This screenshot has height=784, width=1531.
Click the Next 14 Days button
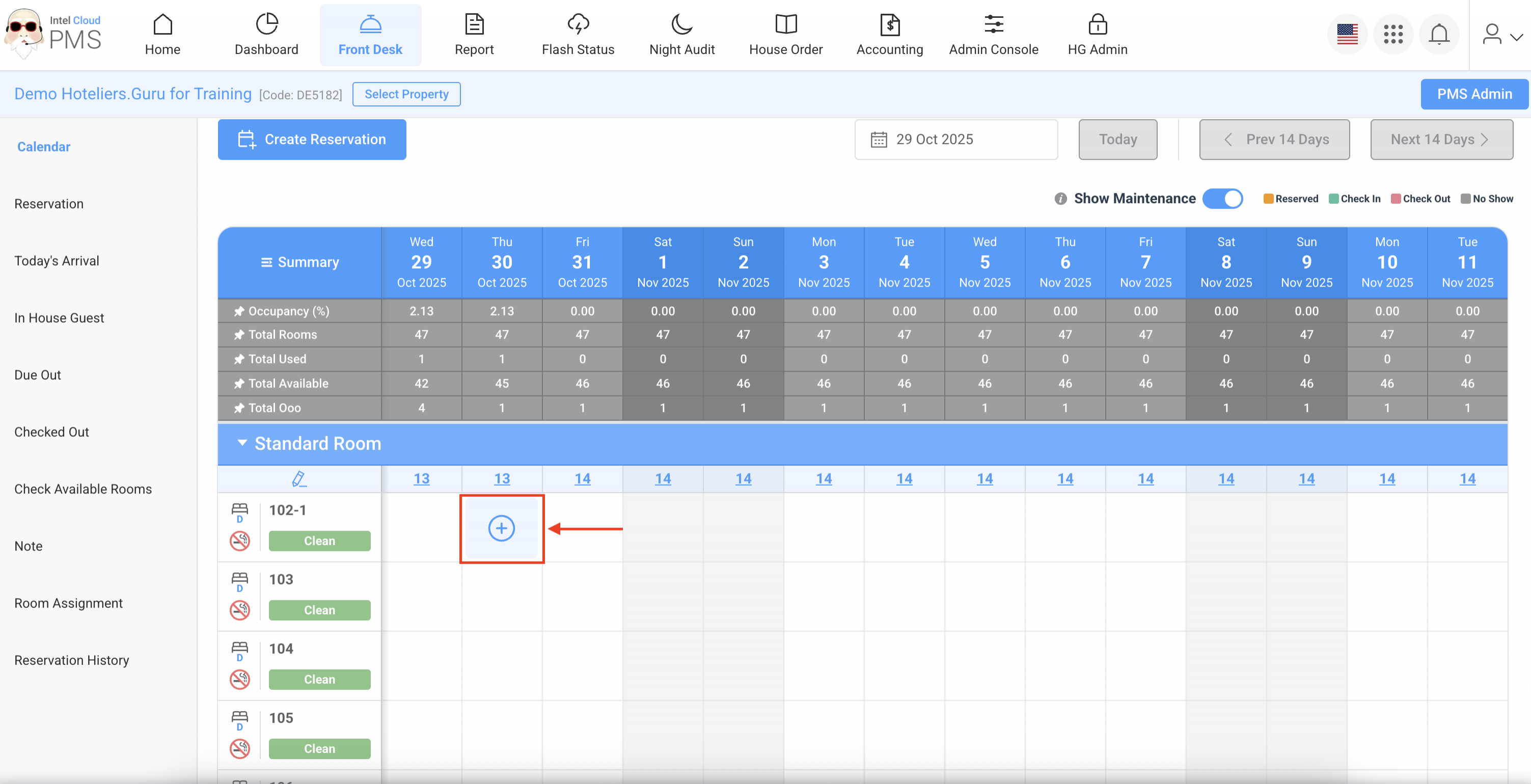tap(1441, 139)
